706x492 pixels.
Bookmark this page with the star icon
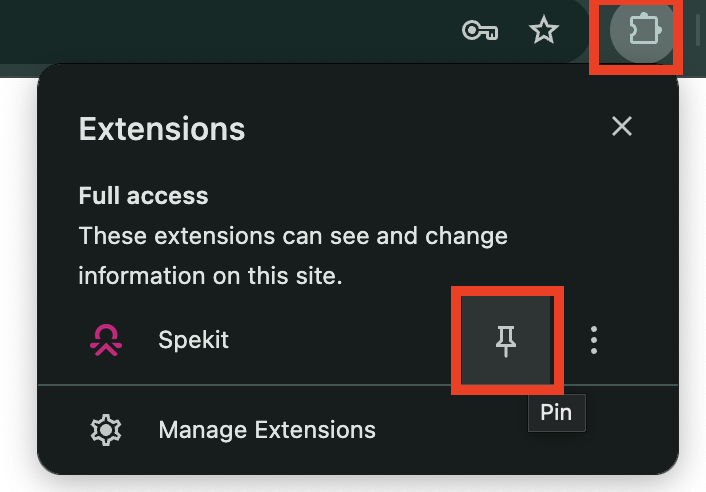click(543, 30)
